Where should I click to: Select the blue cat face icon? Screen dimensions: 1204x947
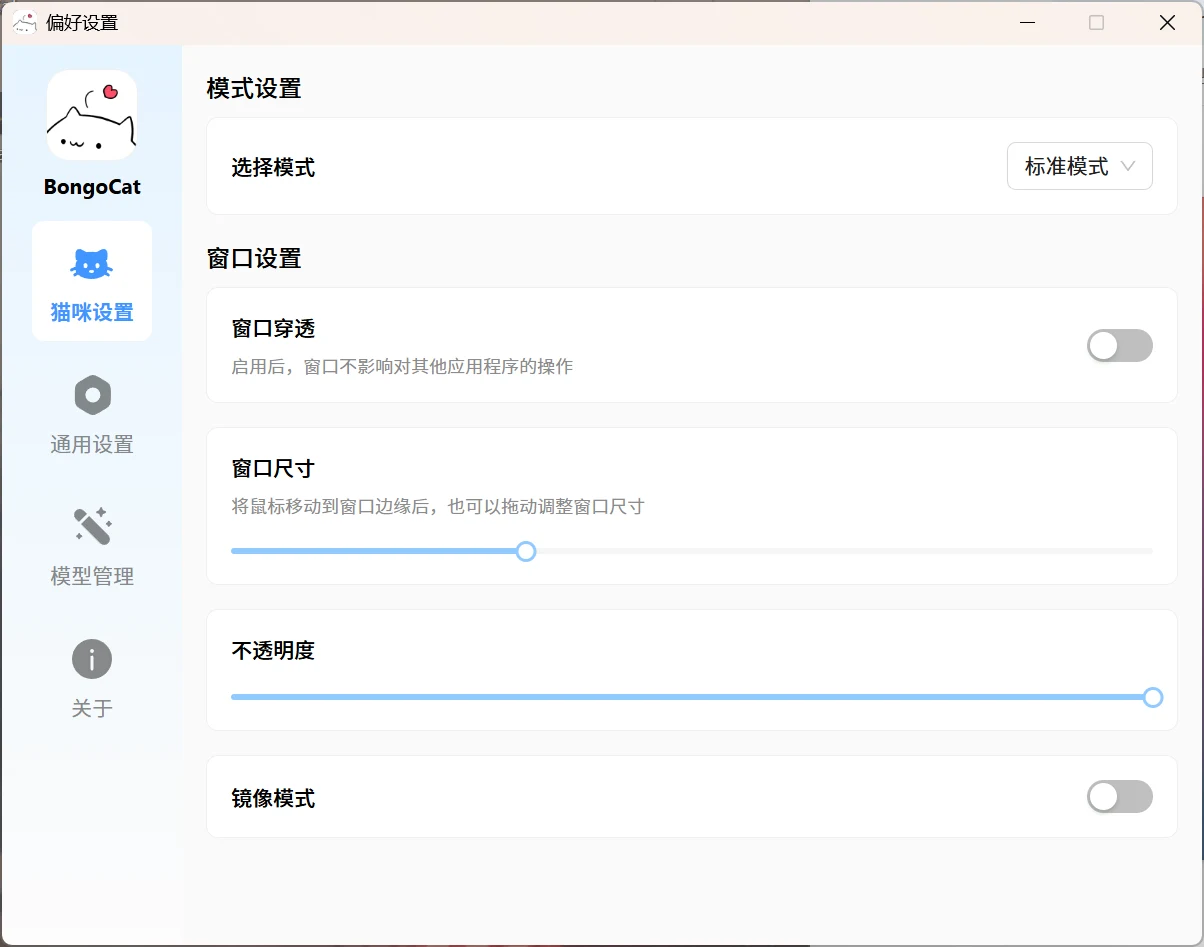coord(92,264)
